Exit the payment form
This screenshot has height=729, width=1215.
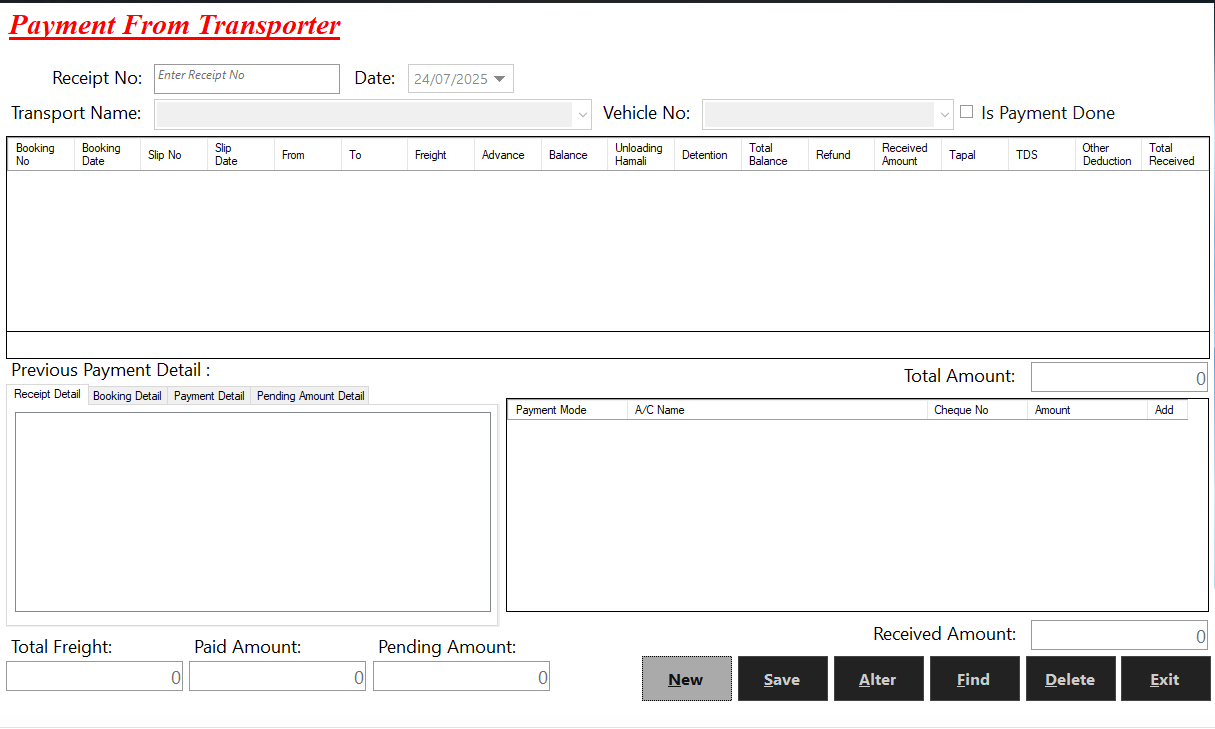1165,679
